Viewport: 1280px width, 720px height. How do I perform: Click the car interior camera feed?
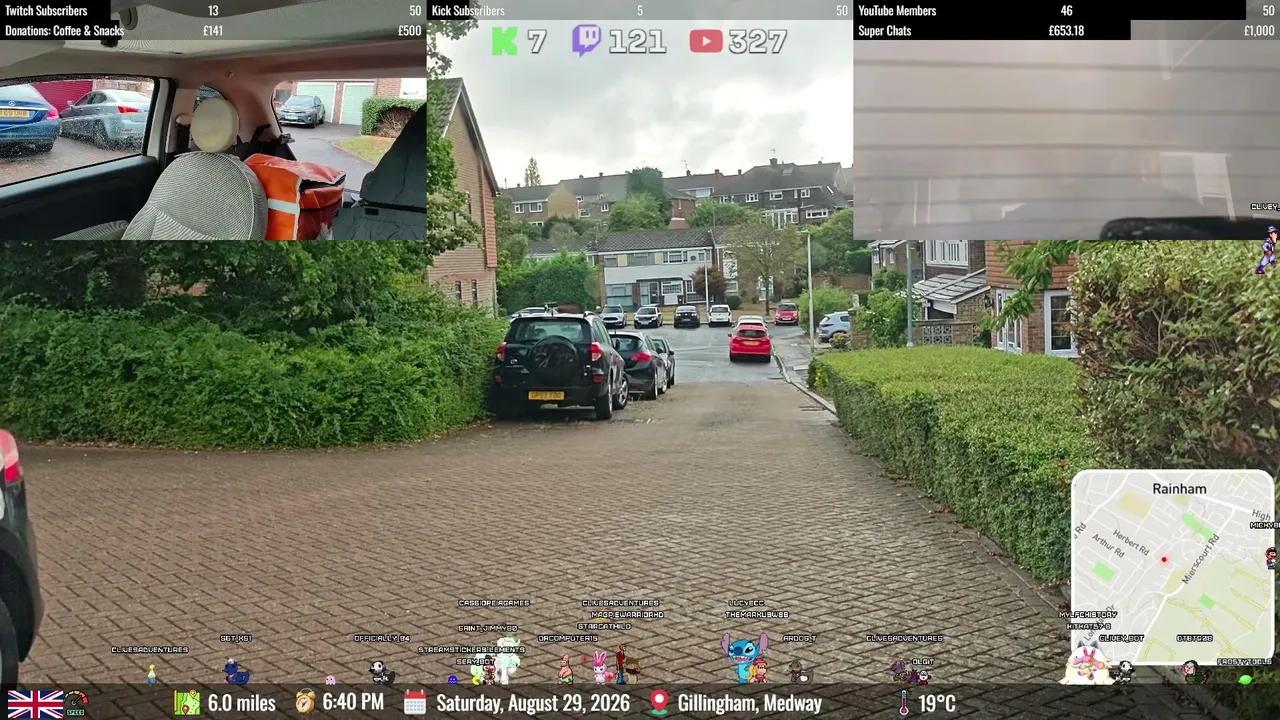tap(213, 140)
